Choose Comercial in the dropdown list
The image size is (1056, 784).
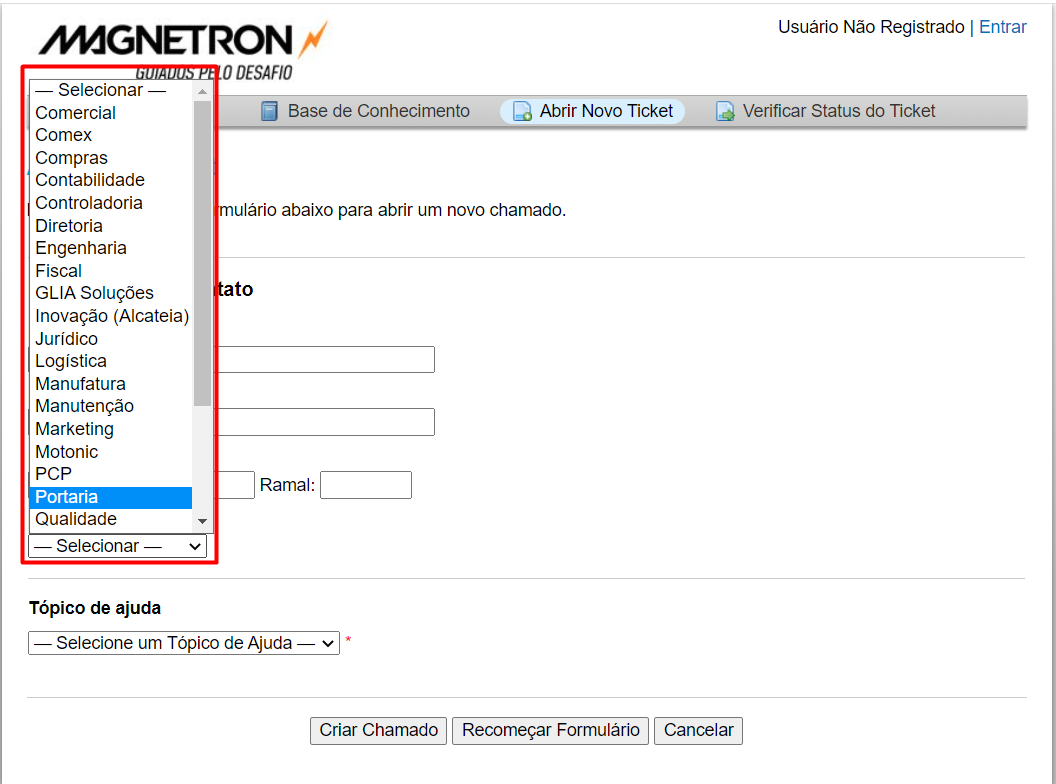[x=110, y=113]
